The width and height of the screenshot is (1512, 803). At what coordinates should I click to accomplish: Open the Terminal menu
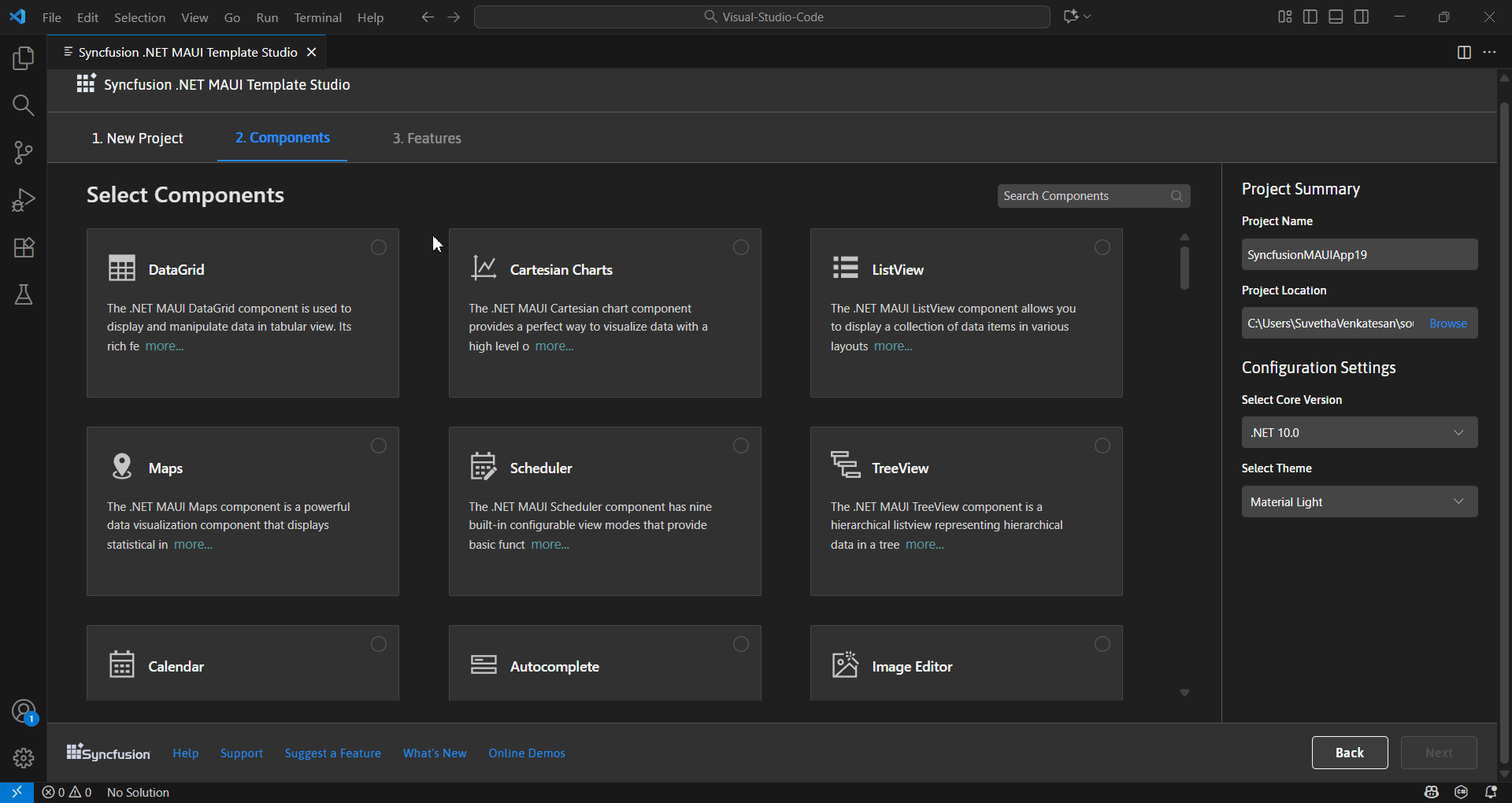(317, 17)
